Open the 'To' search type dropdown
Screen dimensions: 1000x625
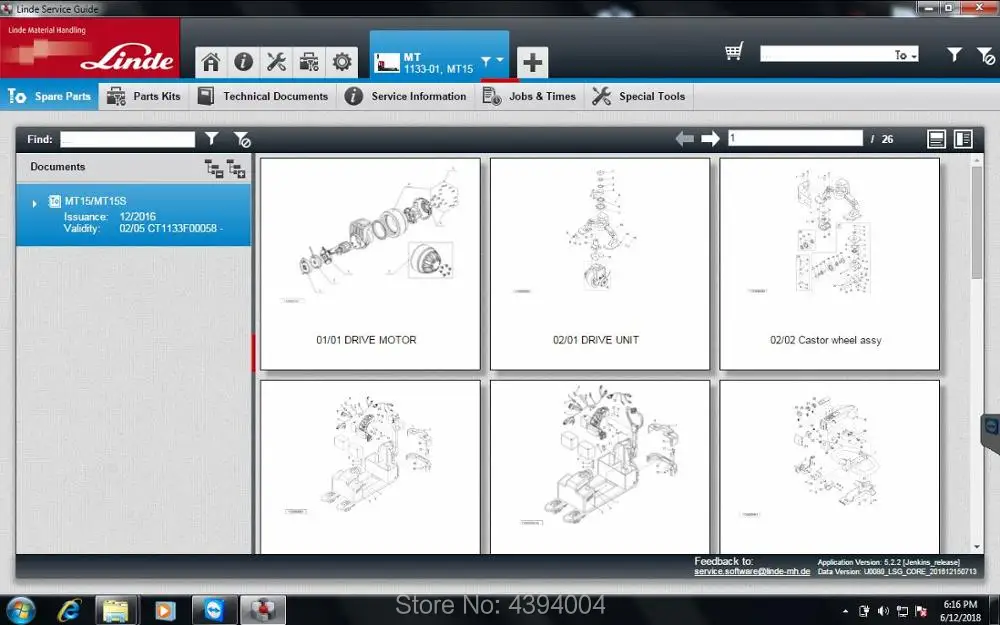[x=906, y=55]
